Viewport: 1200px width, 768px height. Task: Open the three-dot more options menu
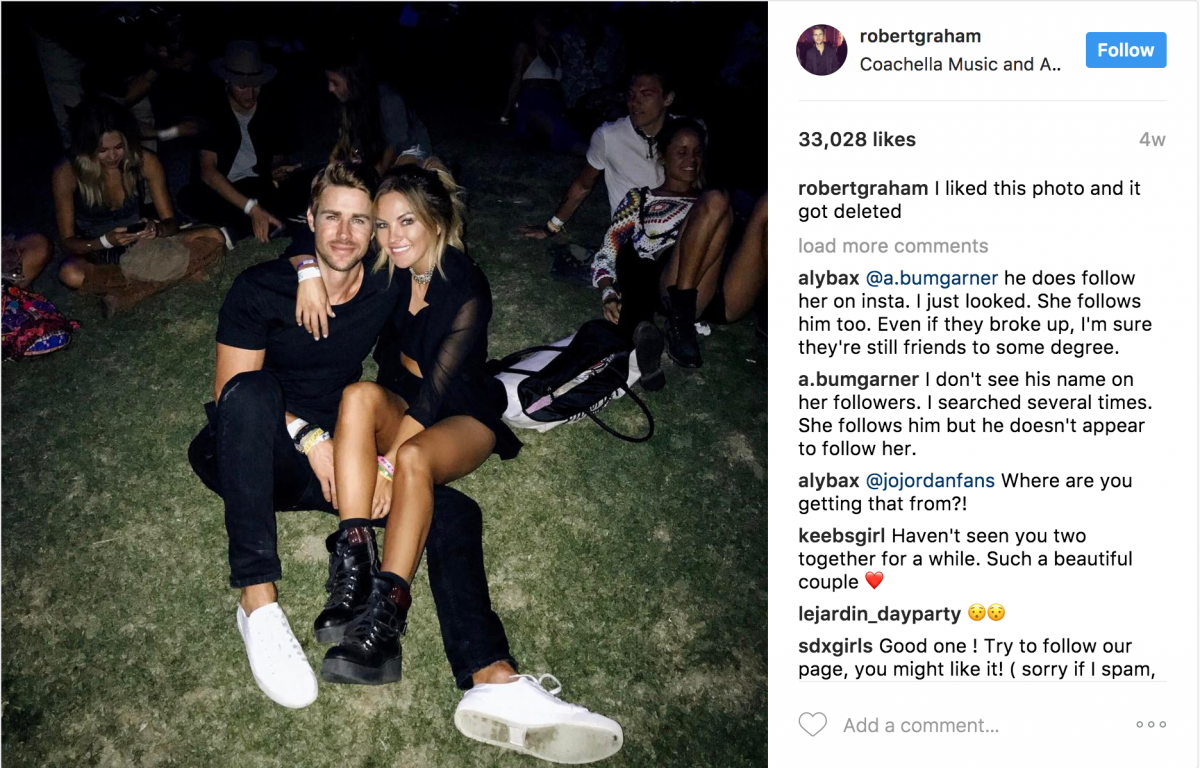click(x=1151, y=725)
